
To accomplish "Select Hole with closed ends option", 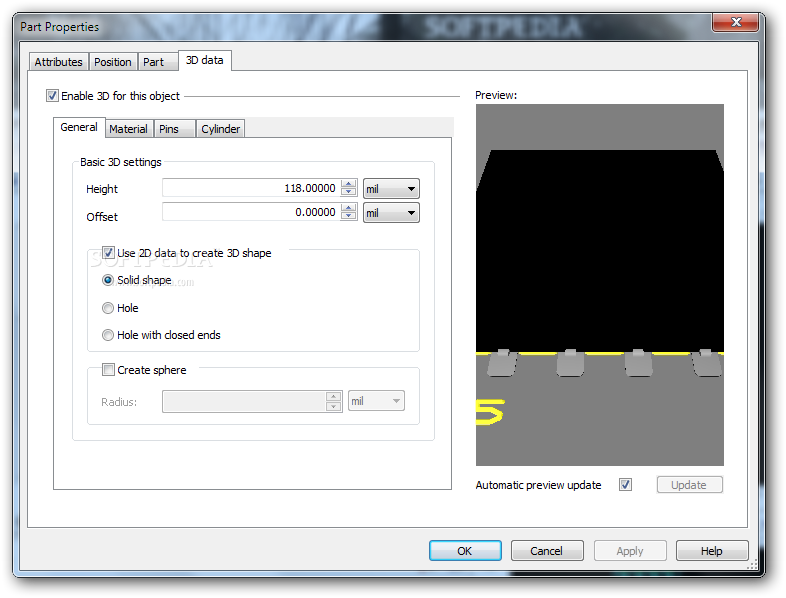I will tap(108, 335).
